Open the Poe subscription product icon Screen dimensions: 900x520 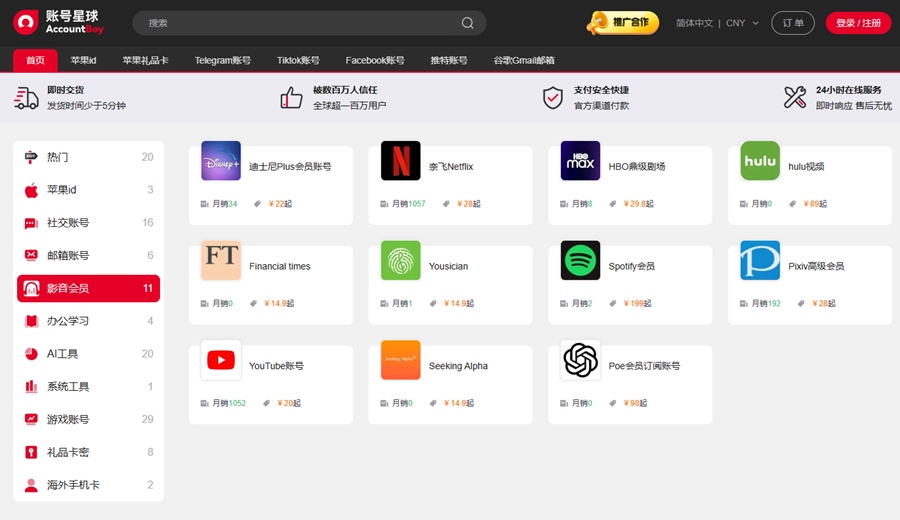click(580, 360)
